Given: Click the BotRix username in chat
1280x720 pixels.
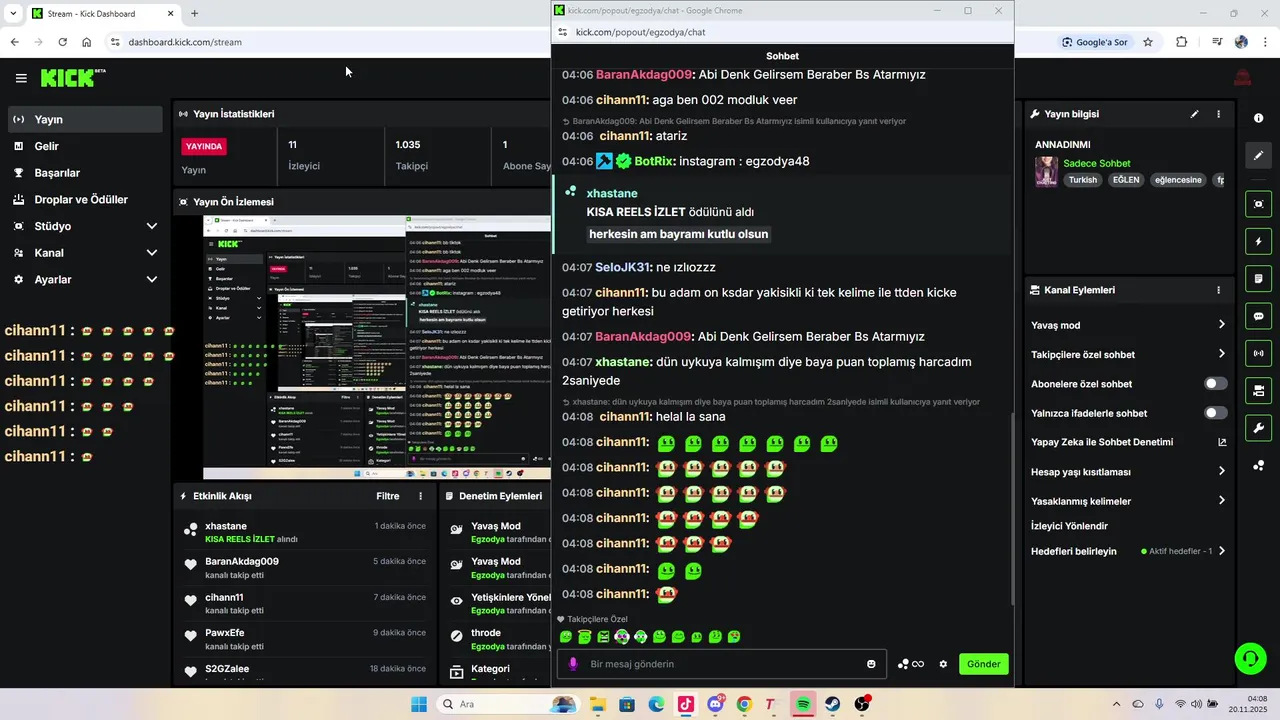Looking at the screenshot, I should tap(653, 161).
